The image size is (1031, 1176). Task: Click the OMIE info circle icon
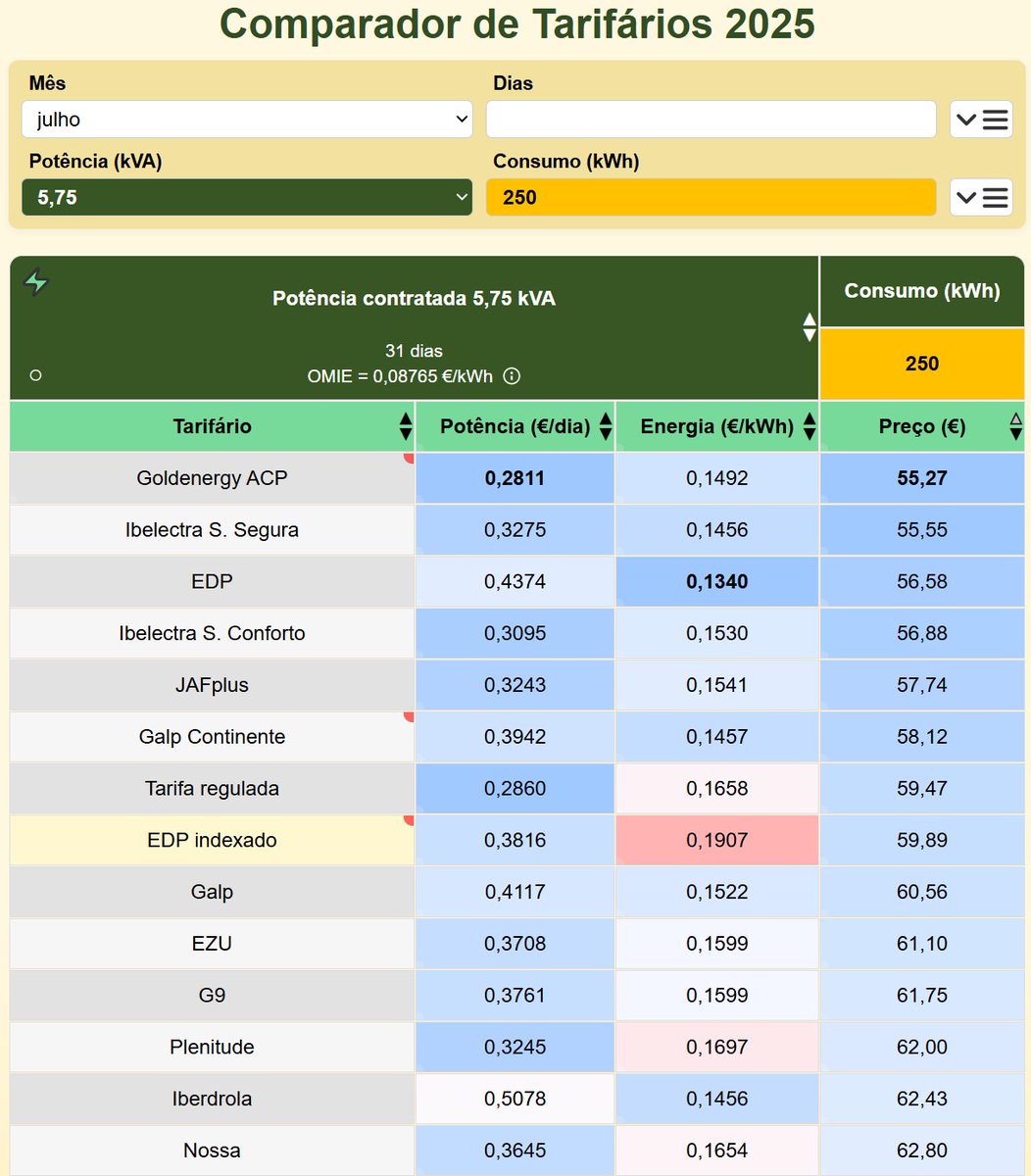[512, 376]
